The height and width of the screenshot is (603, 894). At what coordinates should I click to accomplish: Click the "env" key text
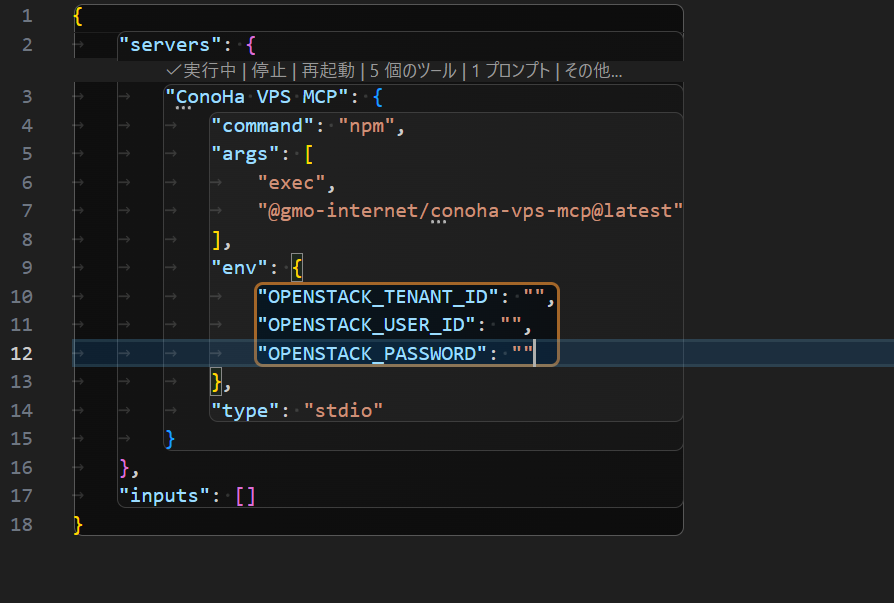239,267
